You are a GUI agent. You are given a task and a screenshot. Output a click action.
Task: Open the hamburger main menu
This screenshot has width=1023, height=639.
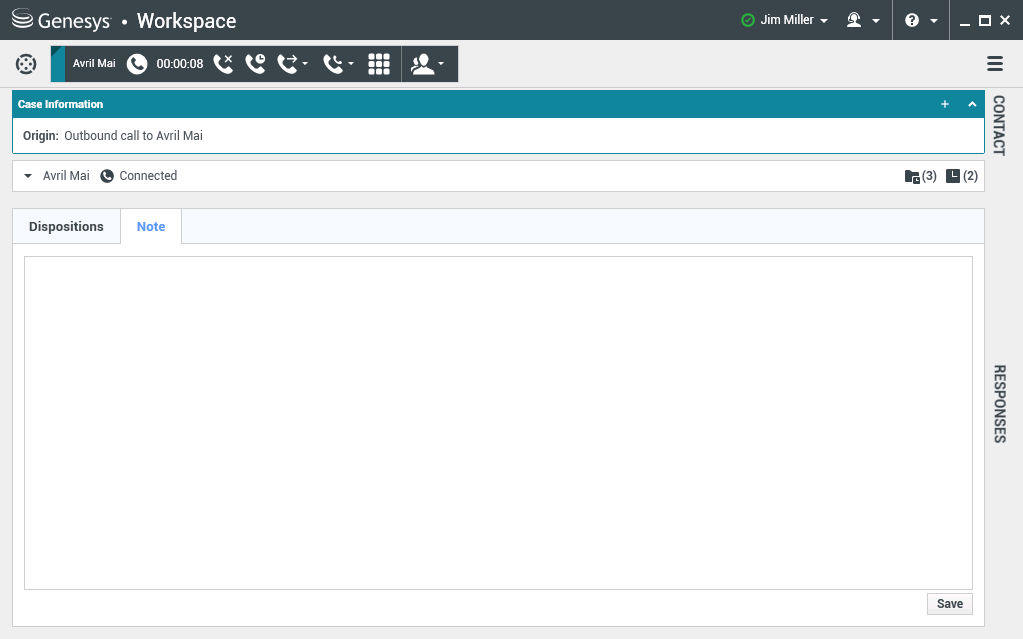coord(995,63)
